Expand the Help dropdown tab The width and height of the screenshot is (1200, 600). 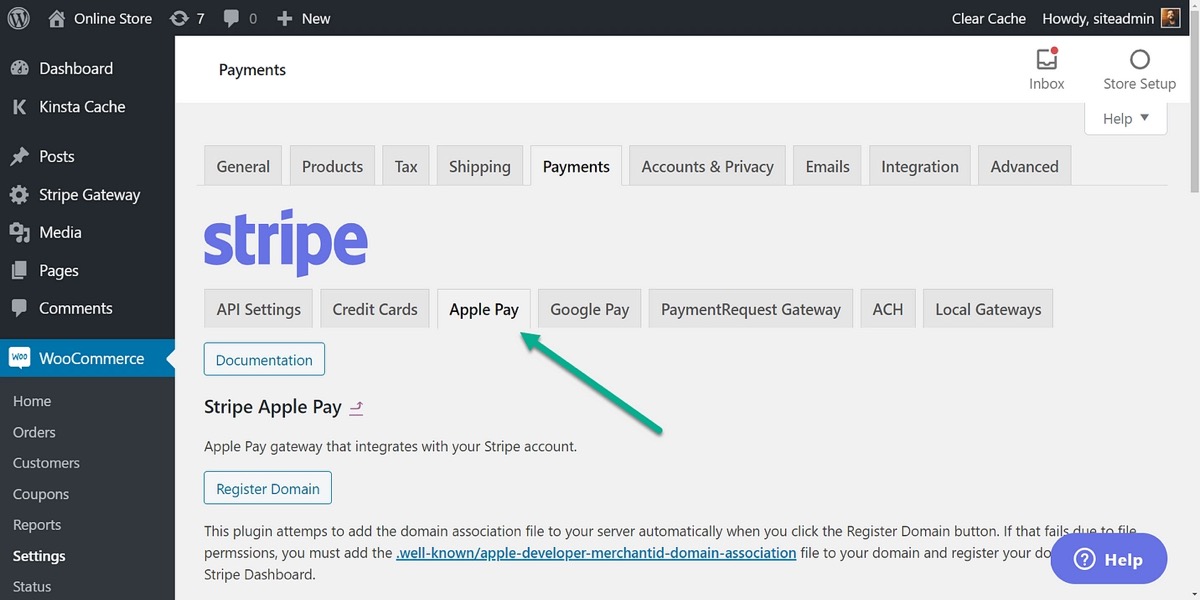click(1125, 118)
